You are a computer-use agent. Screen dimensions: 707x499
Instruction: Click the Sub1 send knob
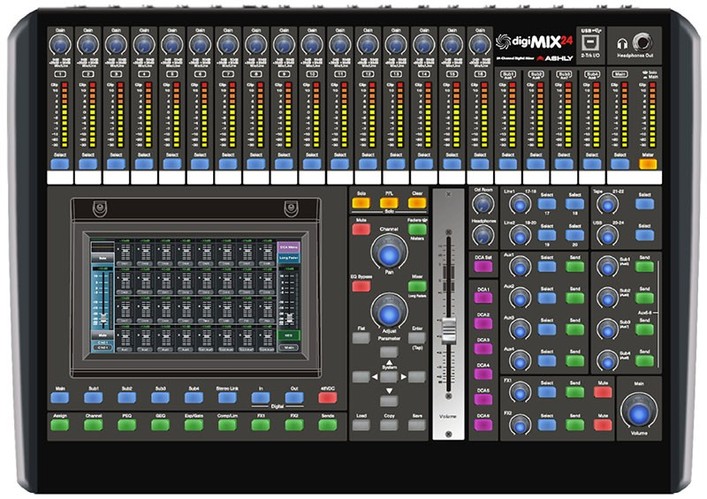pos(607,267)
